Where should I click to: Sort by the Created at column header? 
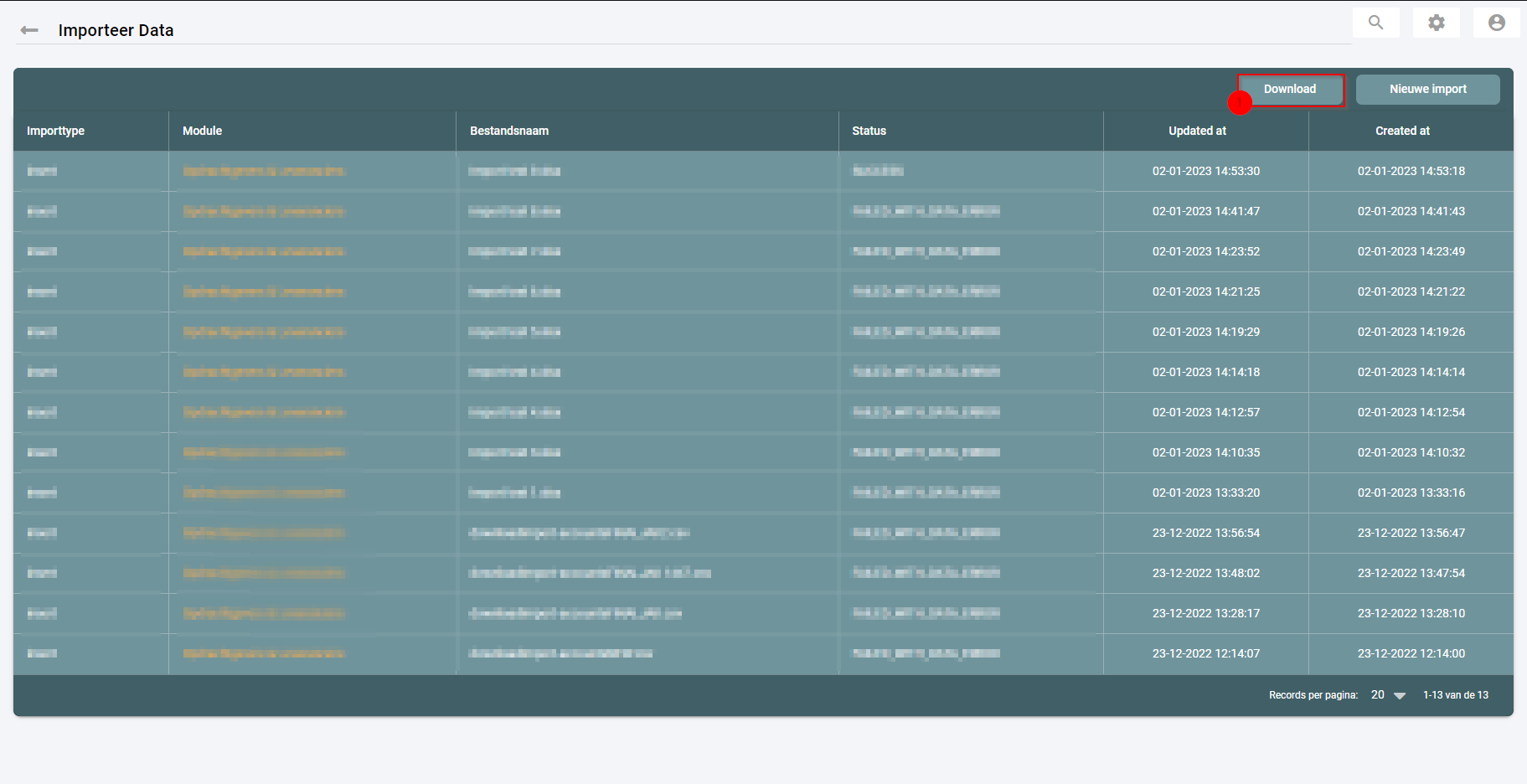[1402, 131]
